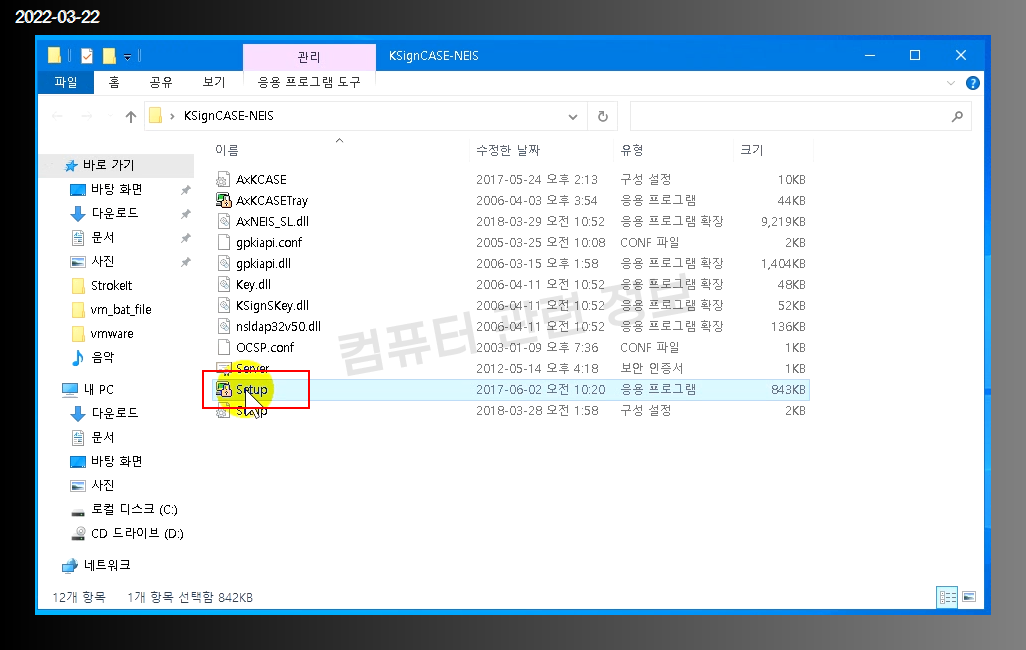Switch to details view icon
This screenshot has height=650, width=1026.
click(x=947, y=597)
